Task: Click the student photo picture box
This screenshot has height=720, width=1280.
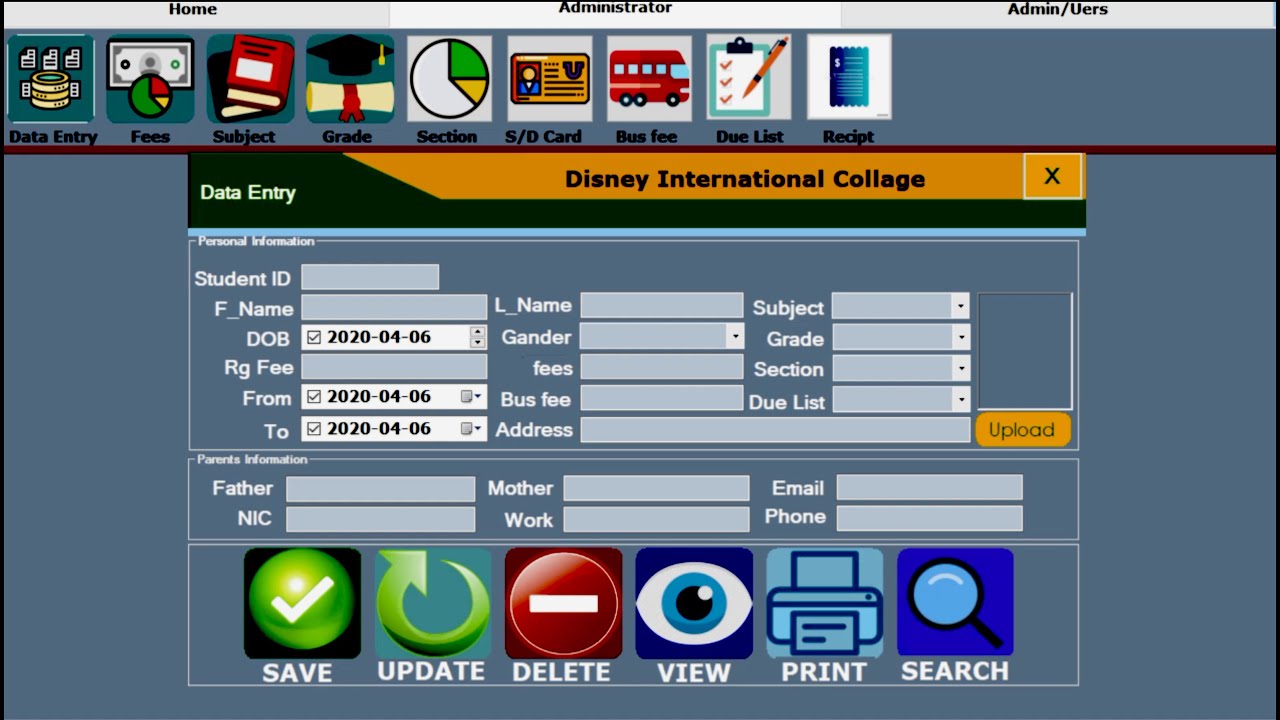Action: (1025, 351)
